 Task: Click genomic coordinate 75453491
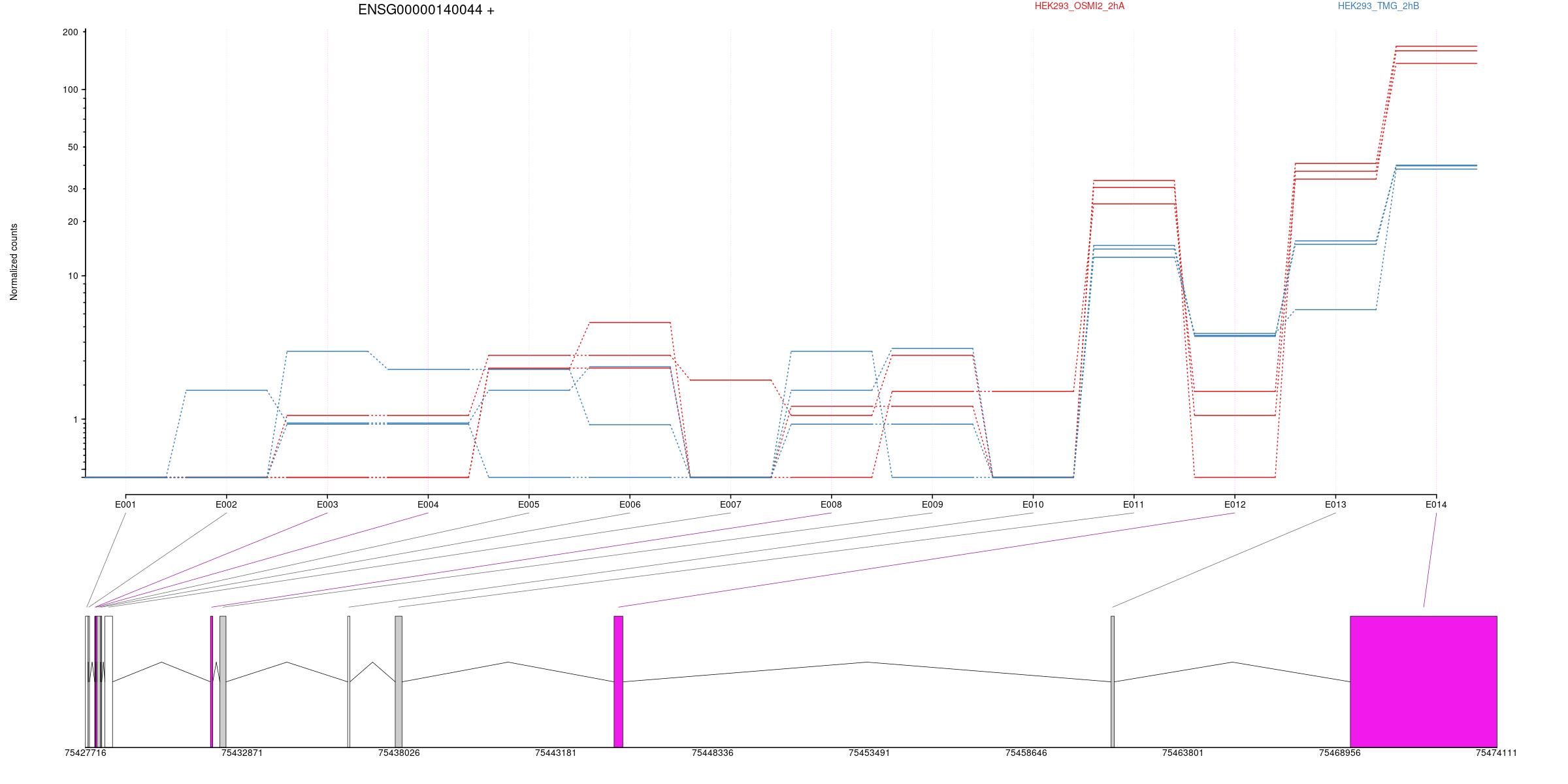870,753
